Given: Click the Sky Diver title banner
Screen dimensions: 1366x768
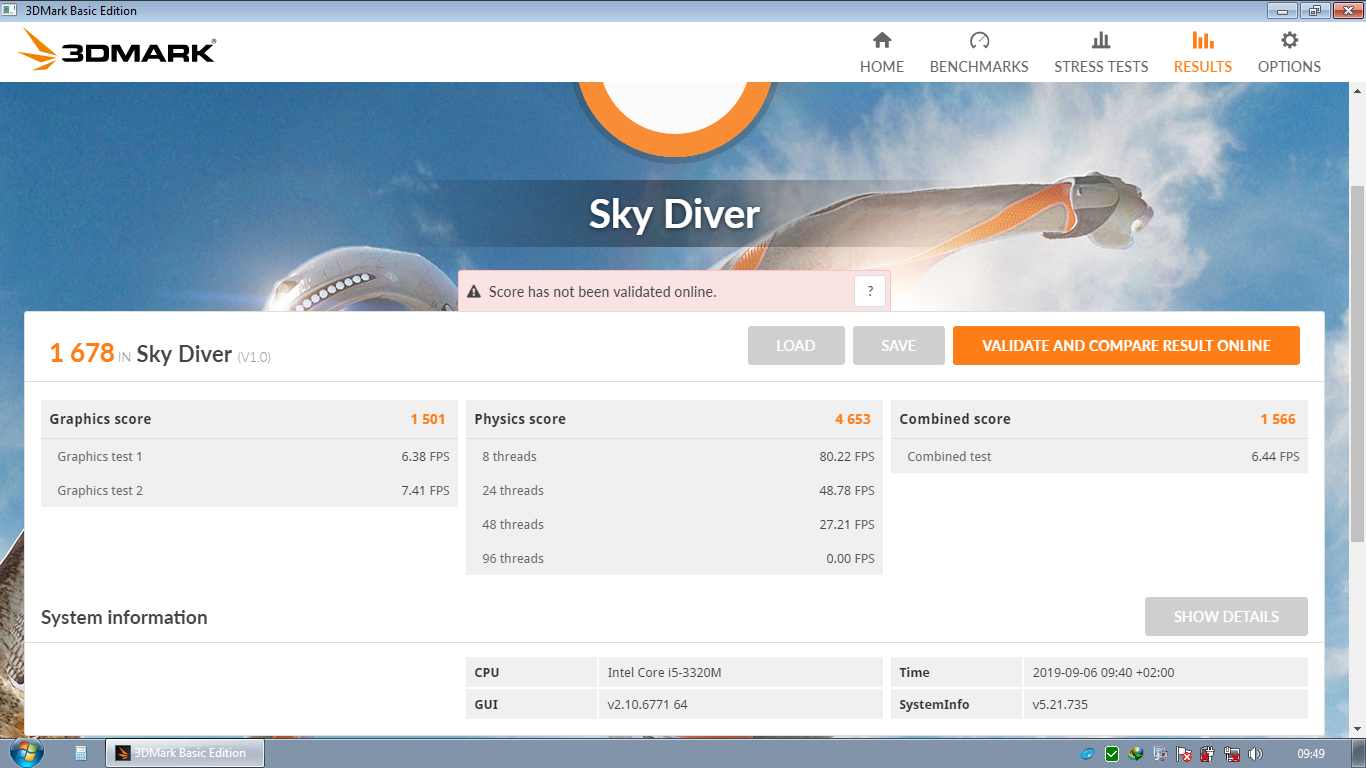Looking at the screenshot, I should coord(674,214).
